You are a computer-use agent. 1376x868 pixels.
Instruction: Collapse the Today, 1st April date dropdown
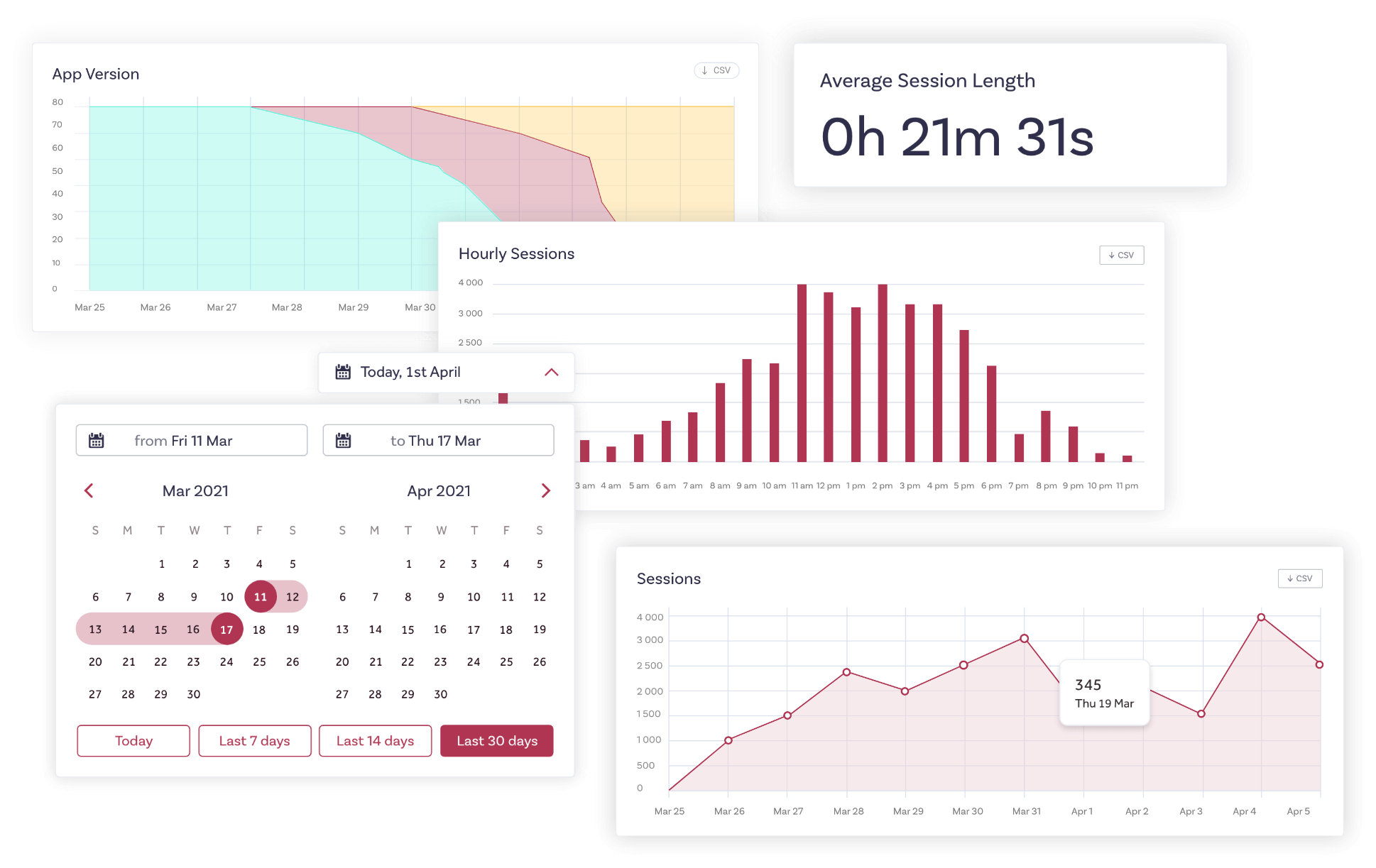click(552, 372)
